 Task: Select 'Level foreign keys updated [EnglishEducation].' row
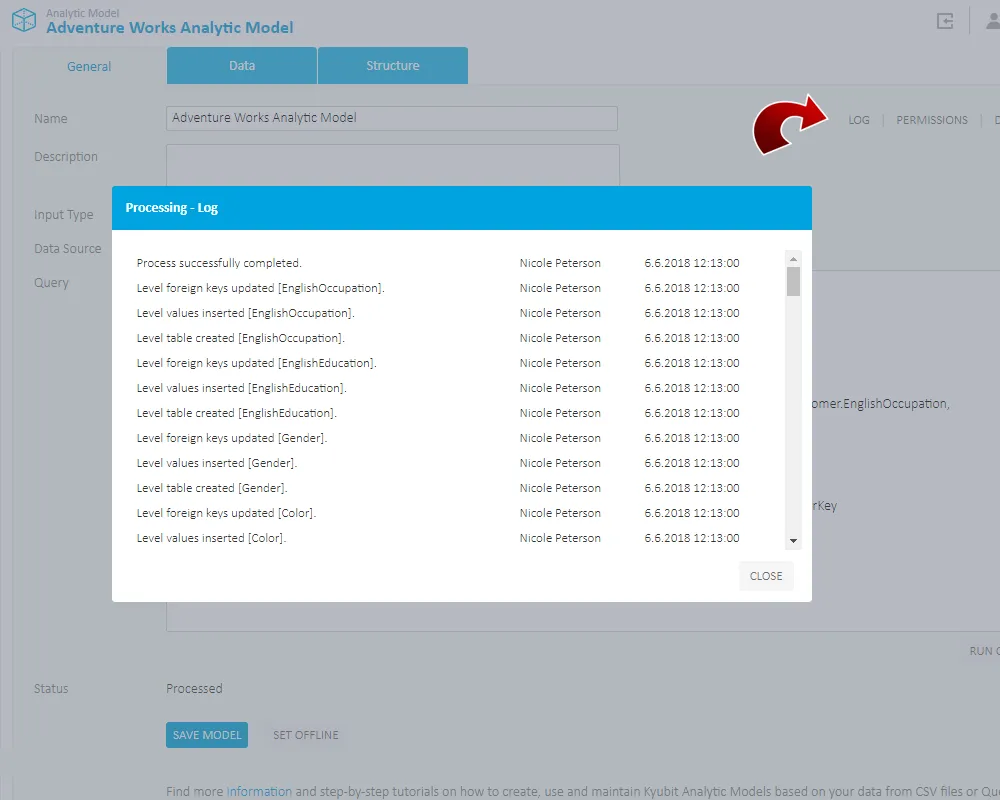tap(438, 363)
